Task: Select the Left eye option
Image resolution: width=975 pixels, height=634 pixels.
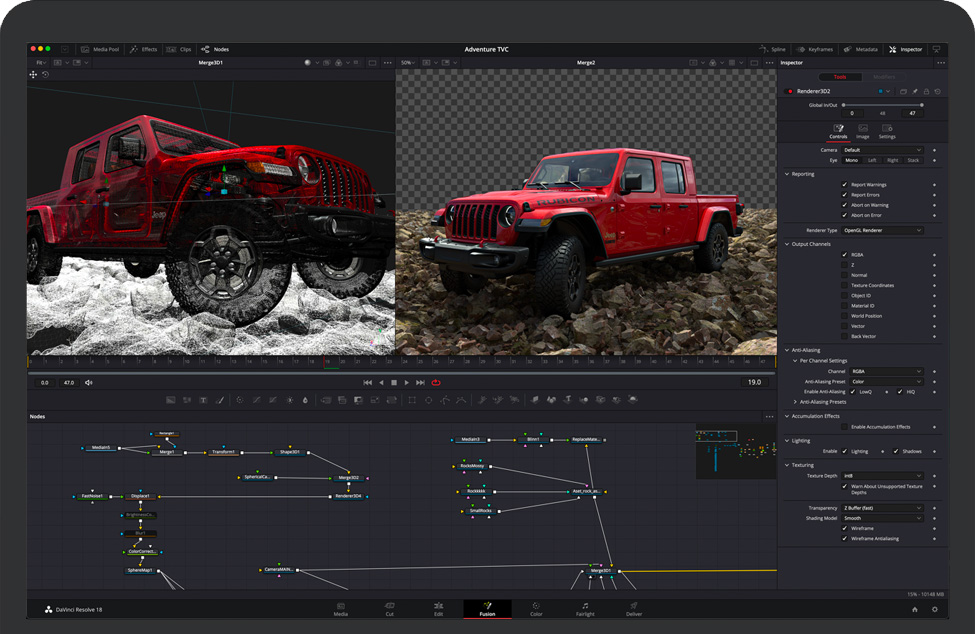Action: pos(872,160)
